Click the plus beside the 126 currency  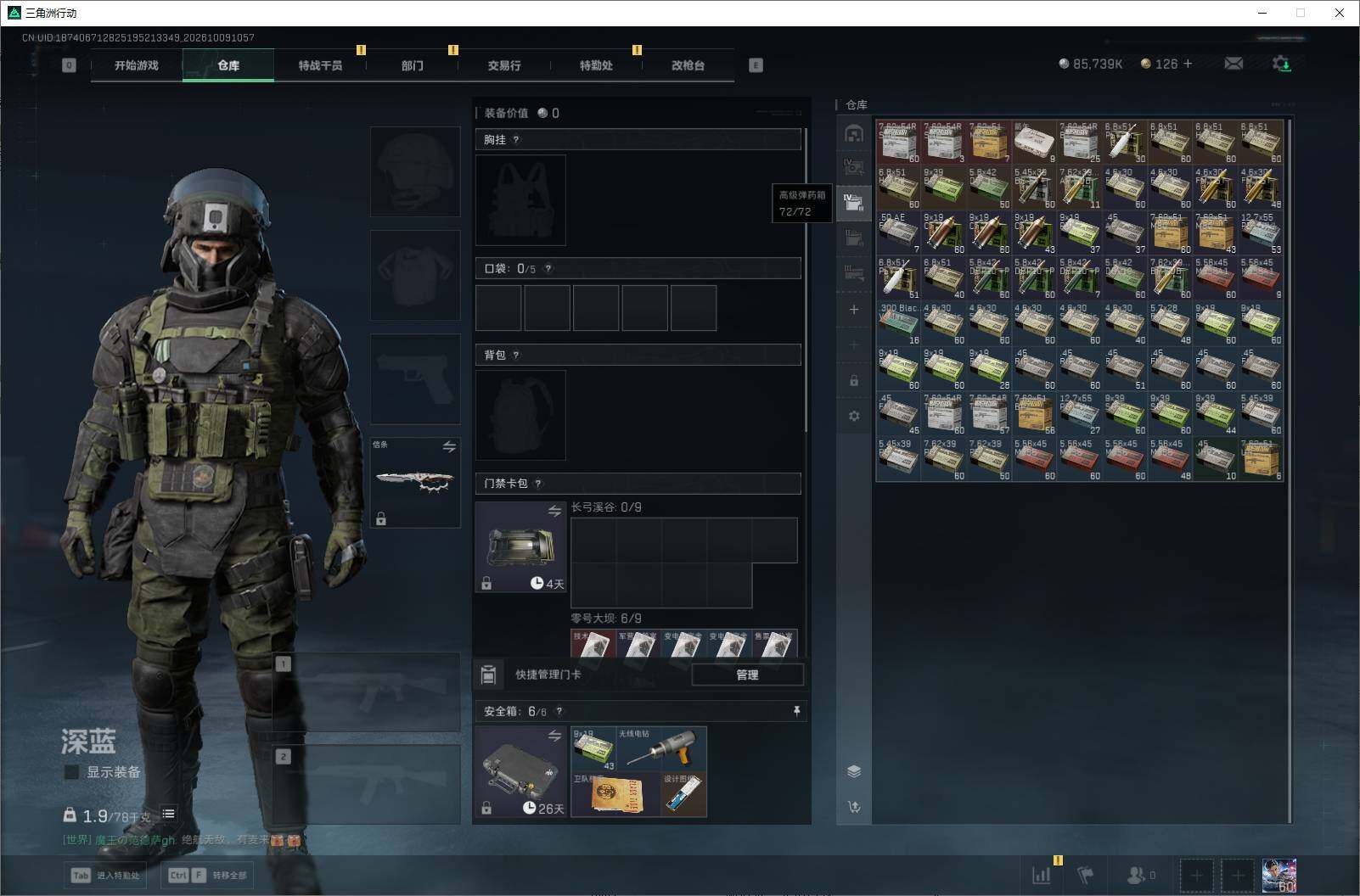tap(1188, 64)
